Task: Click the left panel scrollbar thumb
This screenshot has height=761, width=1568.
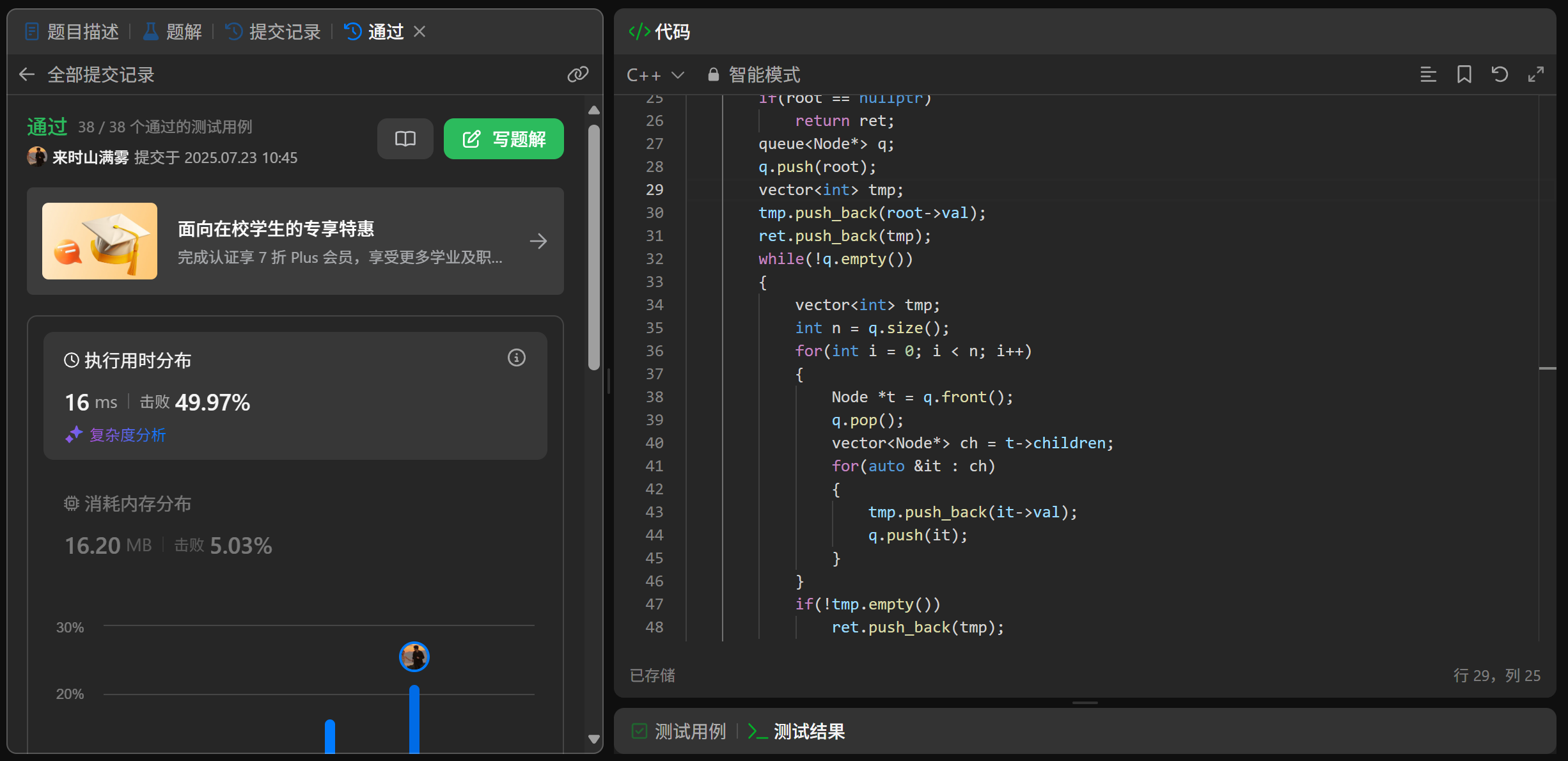Action: pos(594,247)
